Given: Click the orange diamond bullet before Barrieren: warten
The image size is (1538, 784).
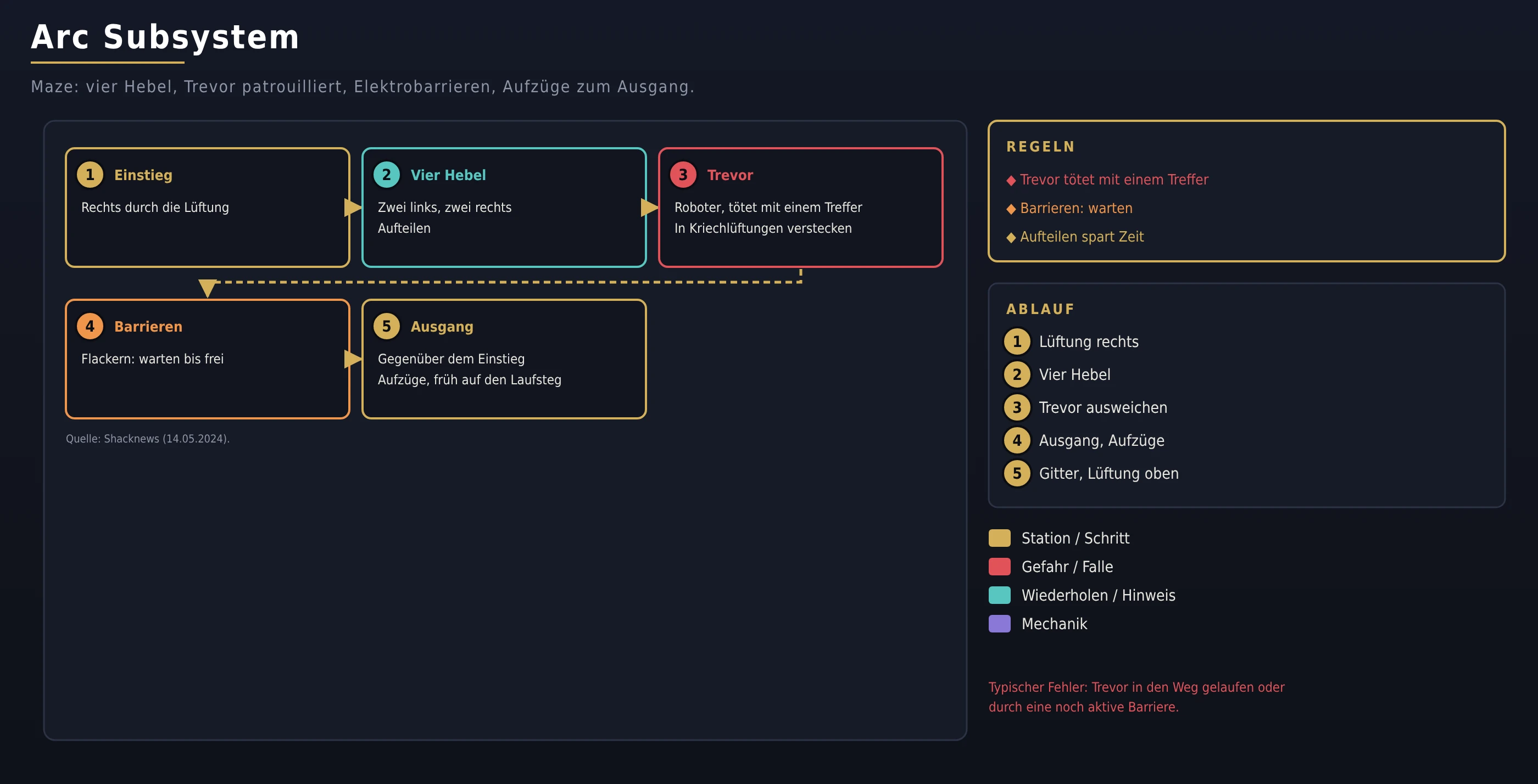Looking at the screenshot, I should [1011, 209].
